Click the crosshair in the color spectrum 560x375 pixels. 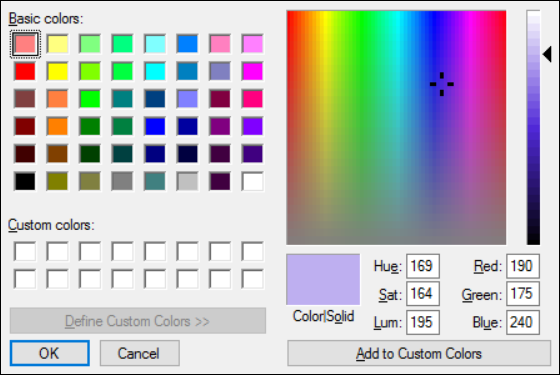[442, 84]
